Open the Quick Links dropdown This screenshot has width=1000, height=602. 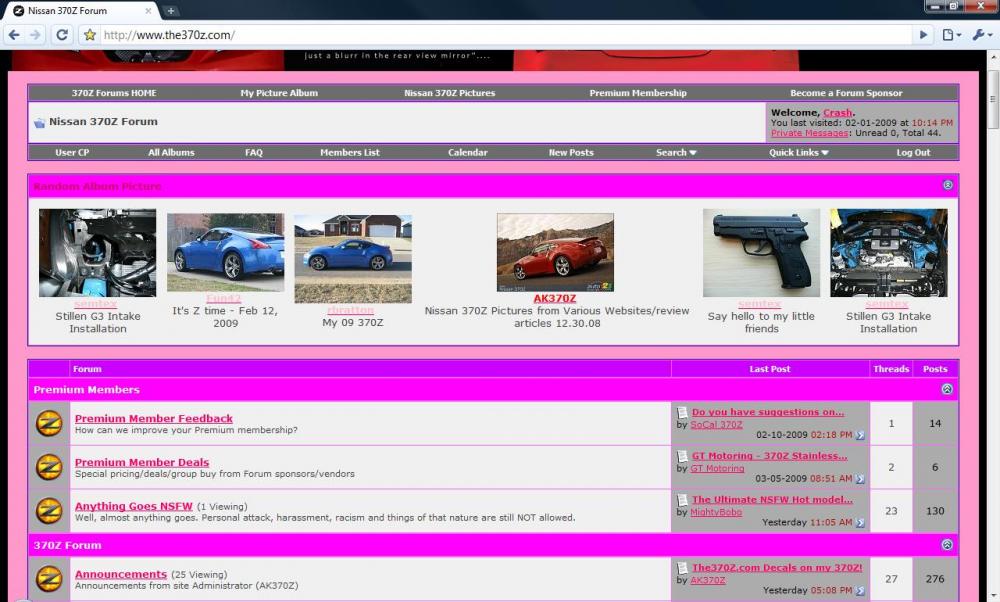point(798,152)
